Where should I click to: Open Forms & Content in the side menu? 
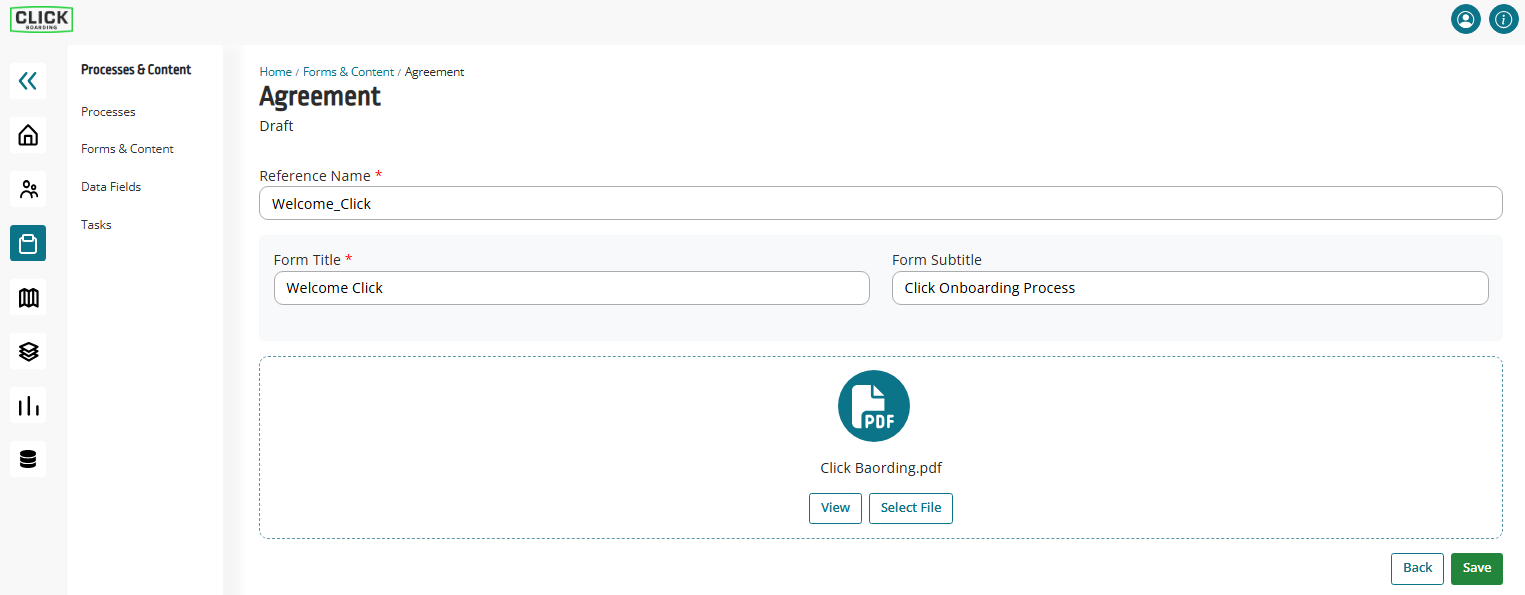127,149
